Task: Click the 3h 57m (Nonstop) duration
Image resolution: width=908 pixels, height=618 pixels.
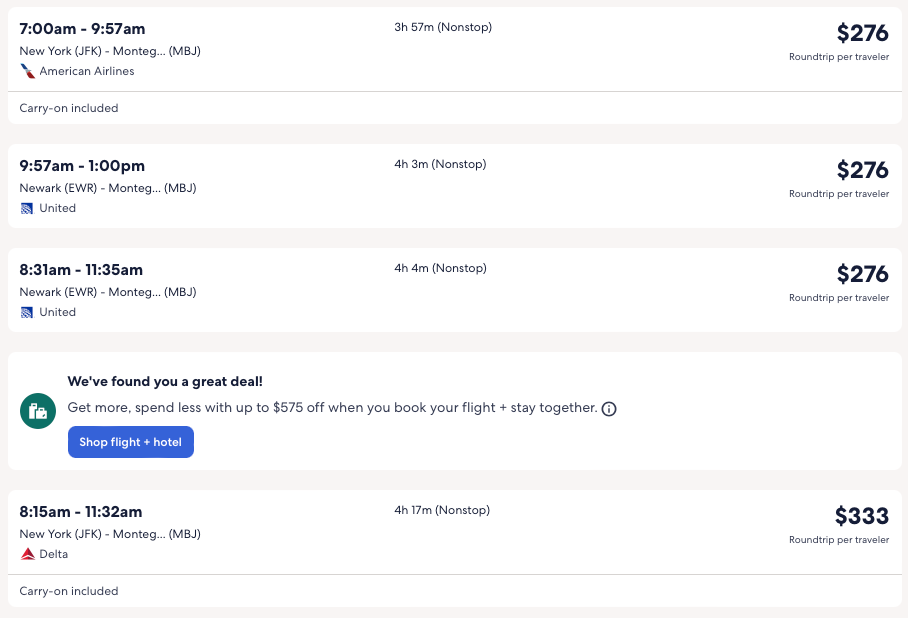Action: 443,27
